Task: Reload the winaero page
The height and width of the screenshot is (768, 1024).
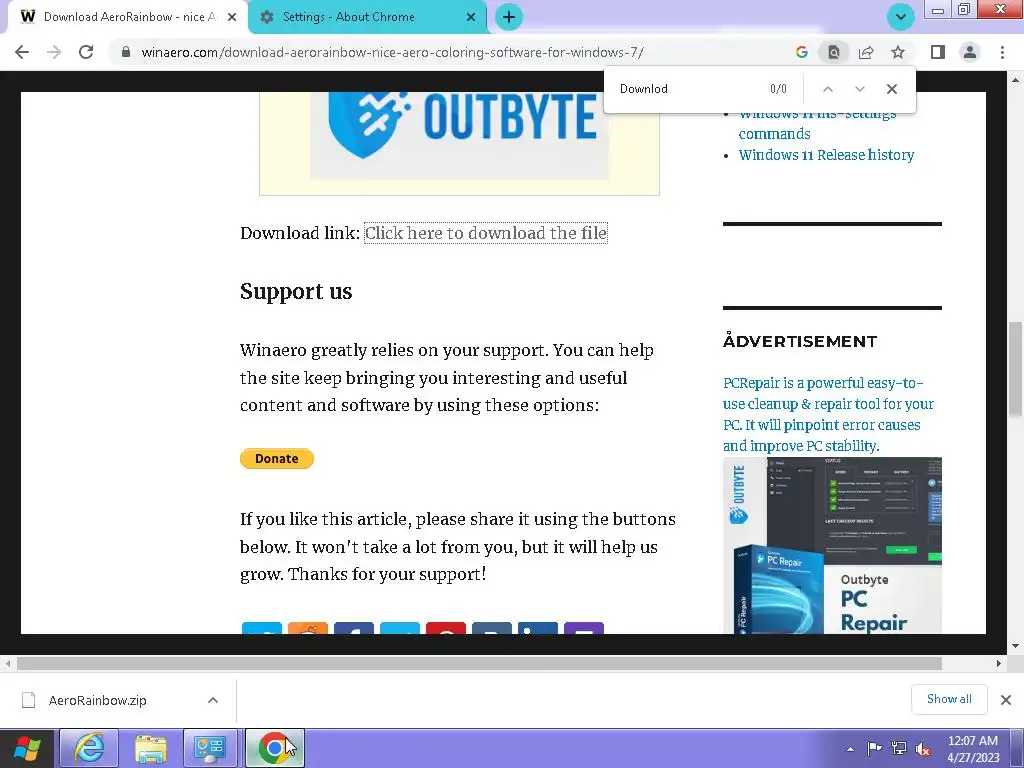Action: tap(86, 52)
